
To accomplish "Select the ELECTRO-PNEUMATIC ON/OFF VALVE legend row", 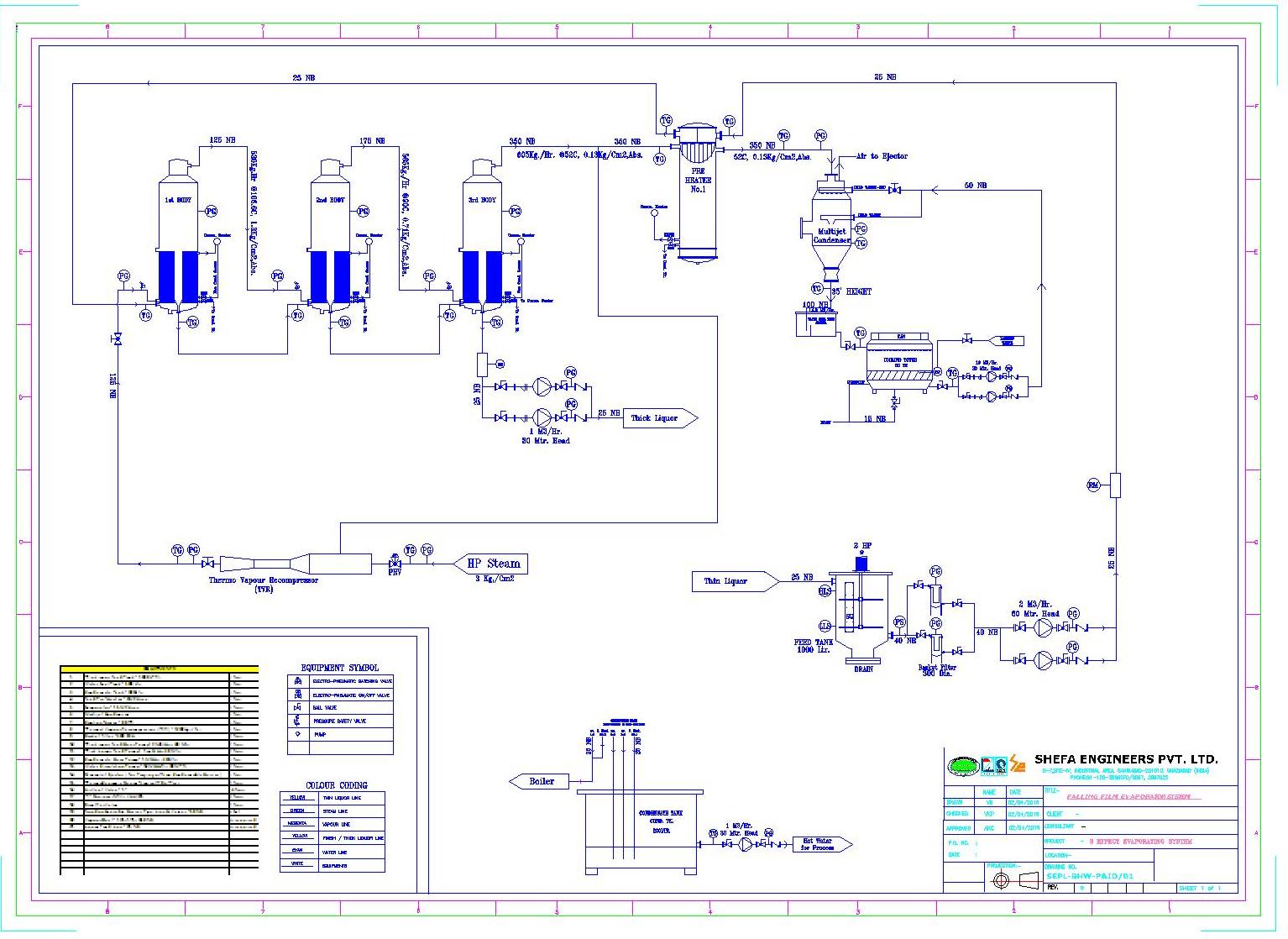I will [x=340, y=695].
